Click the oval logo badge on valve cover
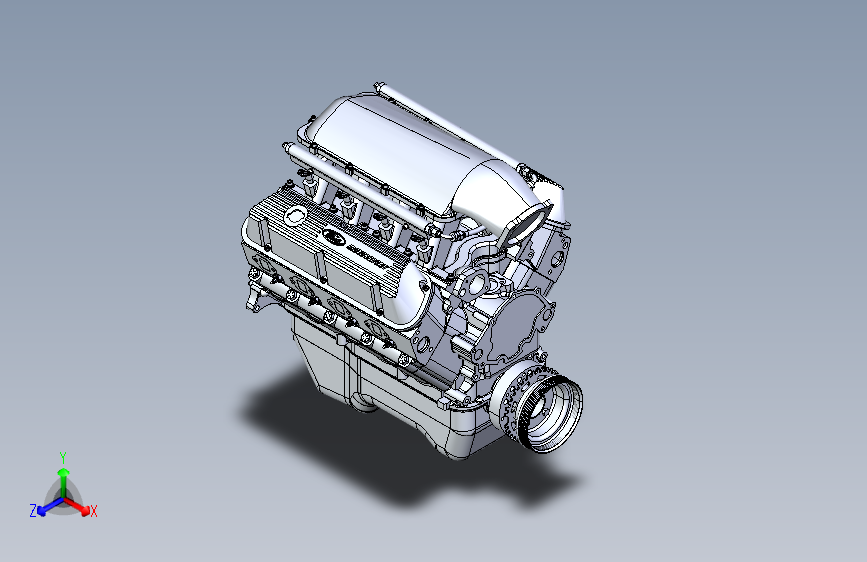The width and height of the screenshot is (867, 562). click(333, 238)
